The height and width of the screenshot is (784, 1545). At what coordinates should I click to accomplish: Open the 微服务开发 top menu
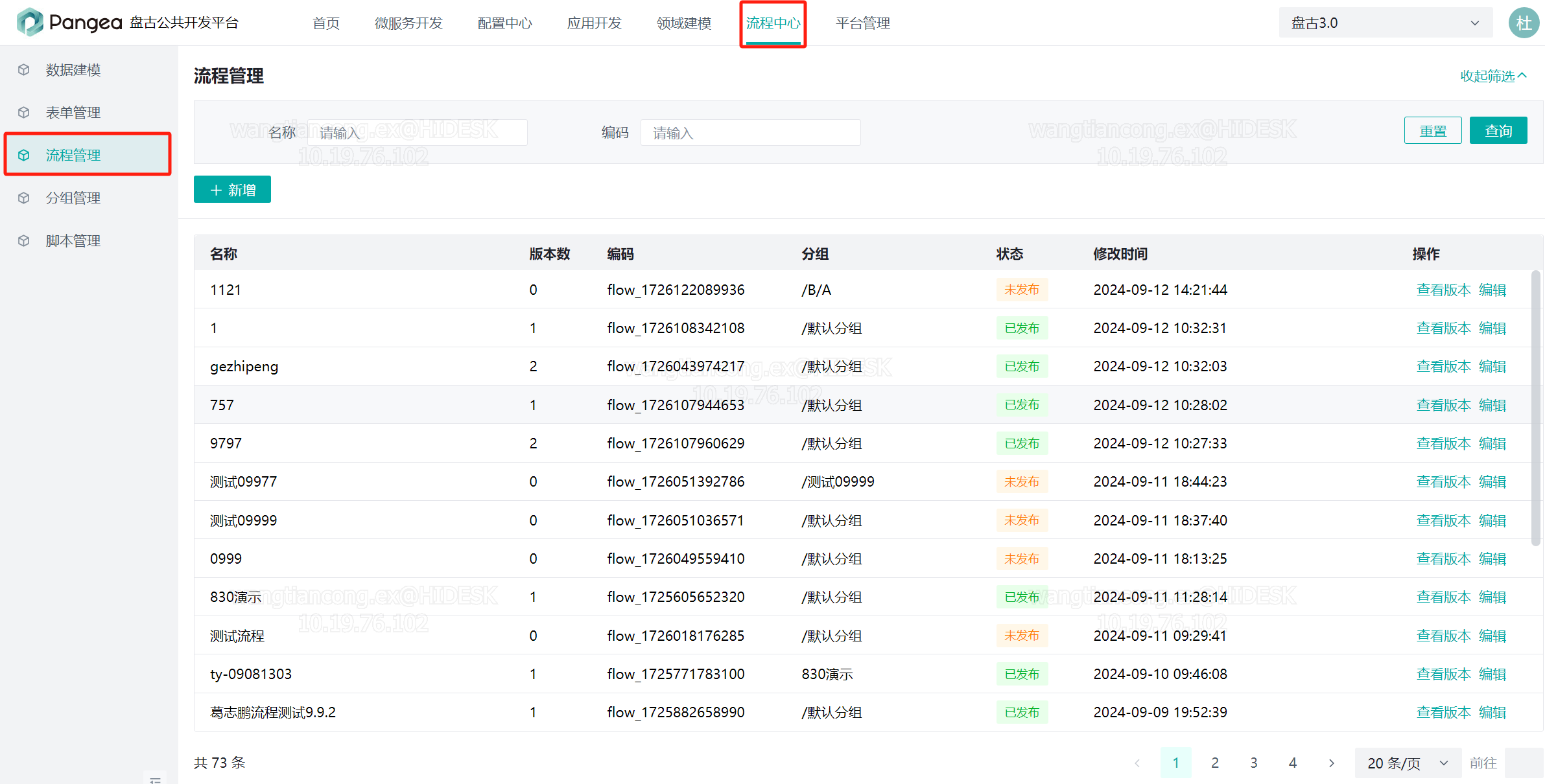click(x=408, y=23)
